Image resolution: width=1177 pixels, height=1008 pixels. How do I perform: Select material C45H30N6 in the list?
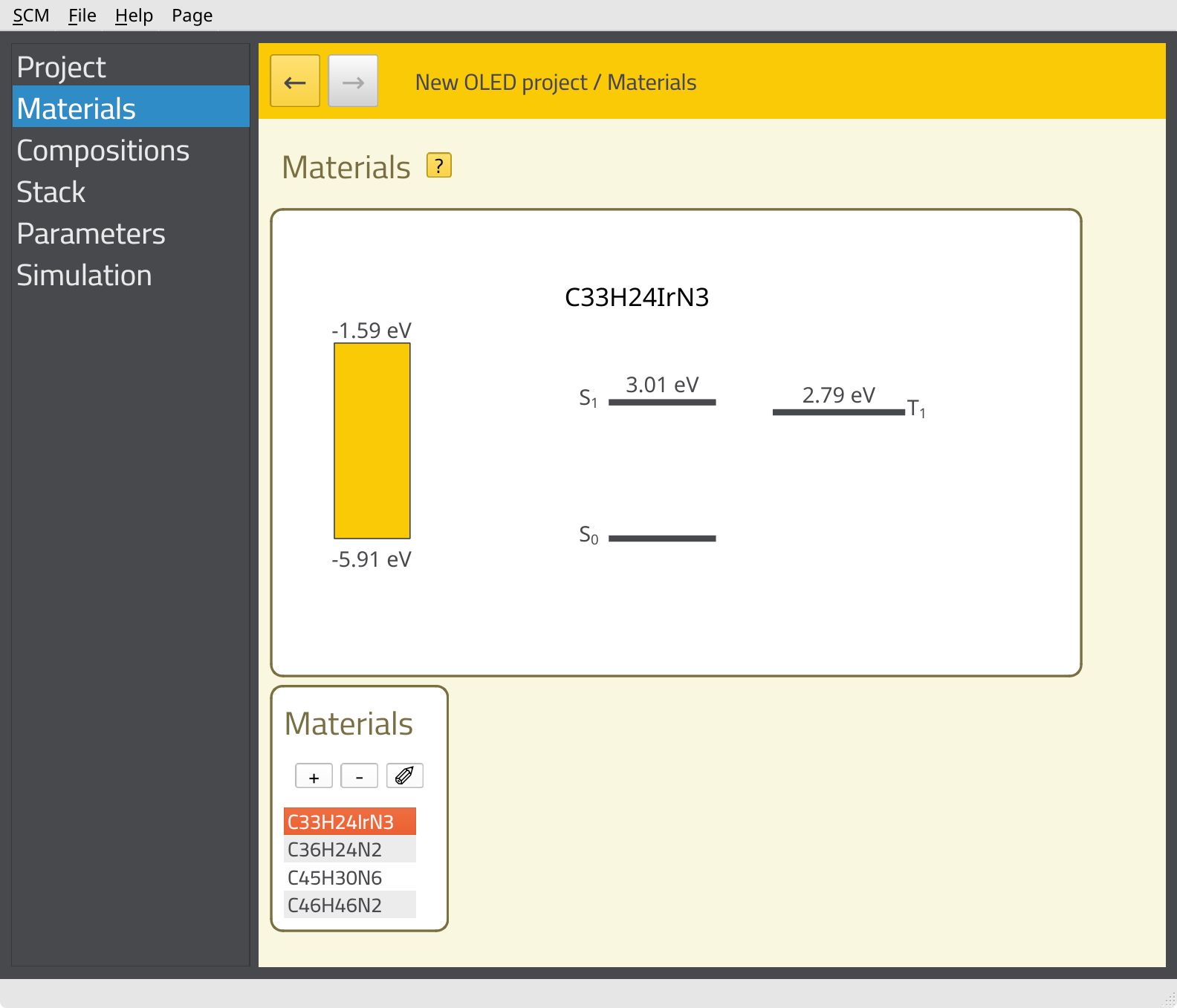[335, 878]
